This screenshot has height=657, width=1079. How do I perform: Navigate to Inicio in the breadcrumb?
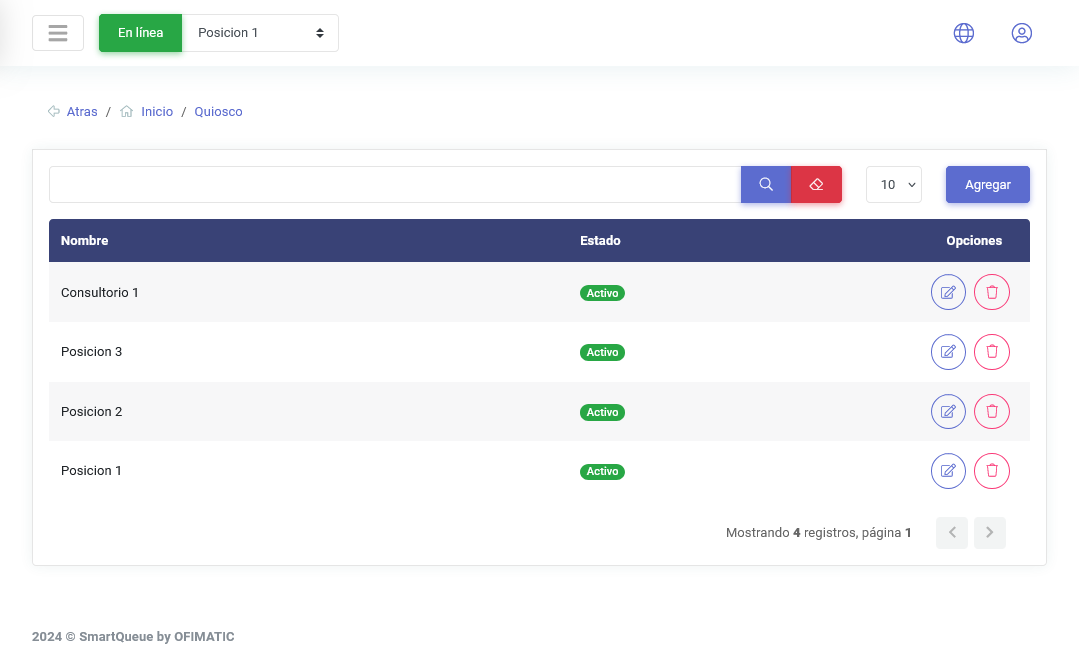[x=157, y=112]
